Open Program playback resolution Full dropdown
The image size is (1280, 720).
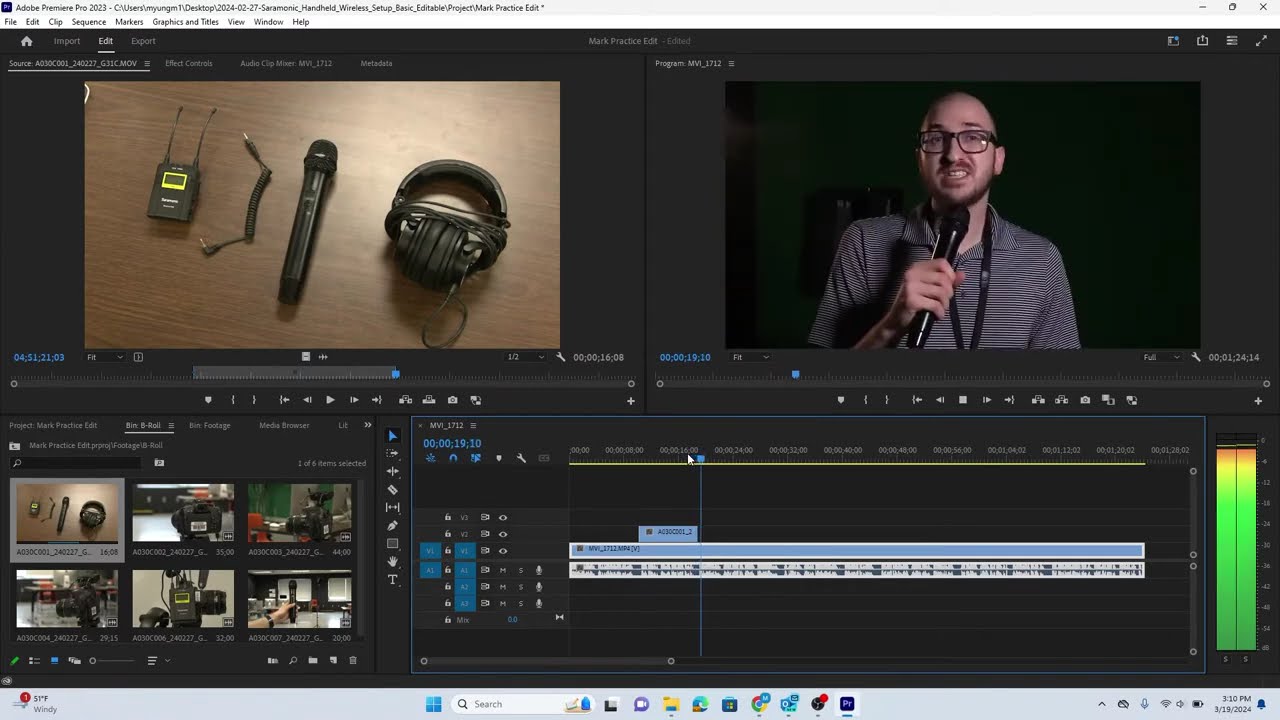(1163, 357)
